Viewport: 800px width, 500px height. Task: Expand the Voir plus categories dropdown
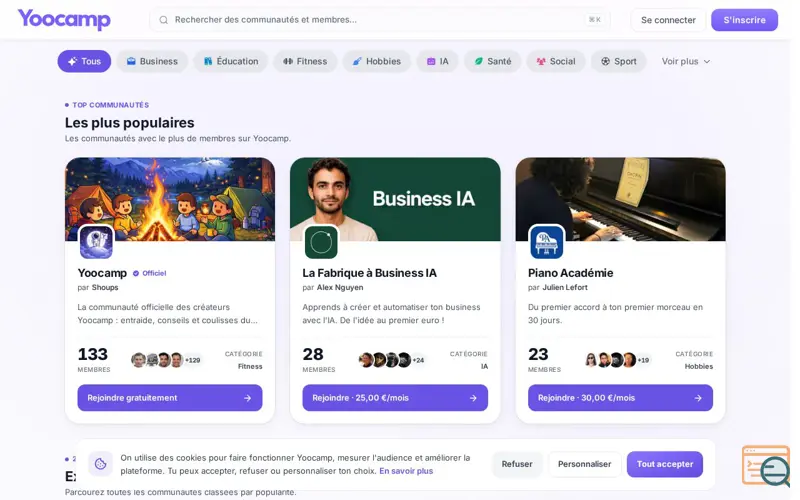686,61
